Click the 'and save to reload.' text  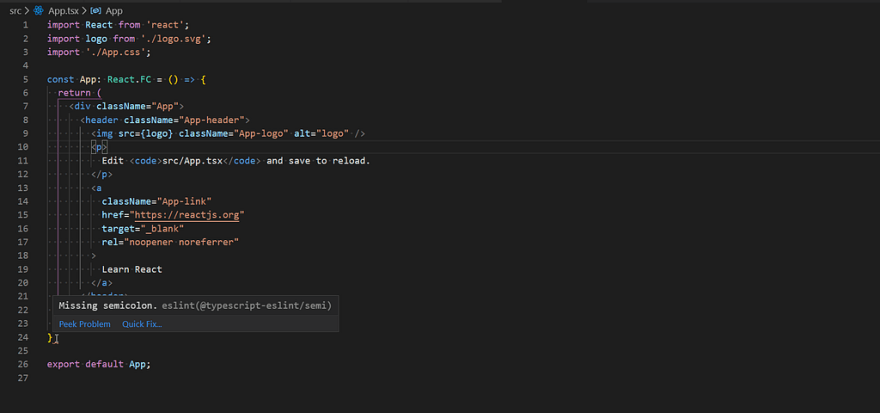(319, 160)
